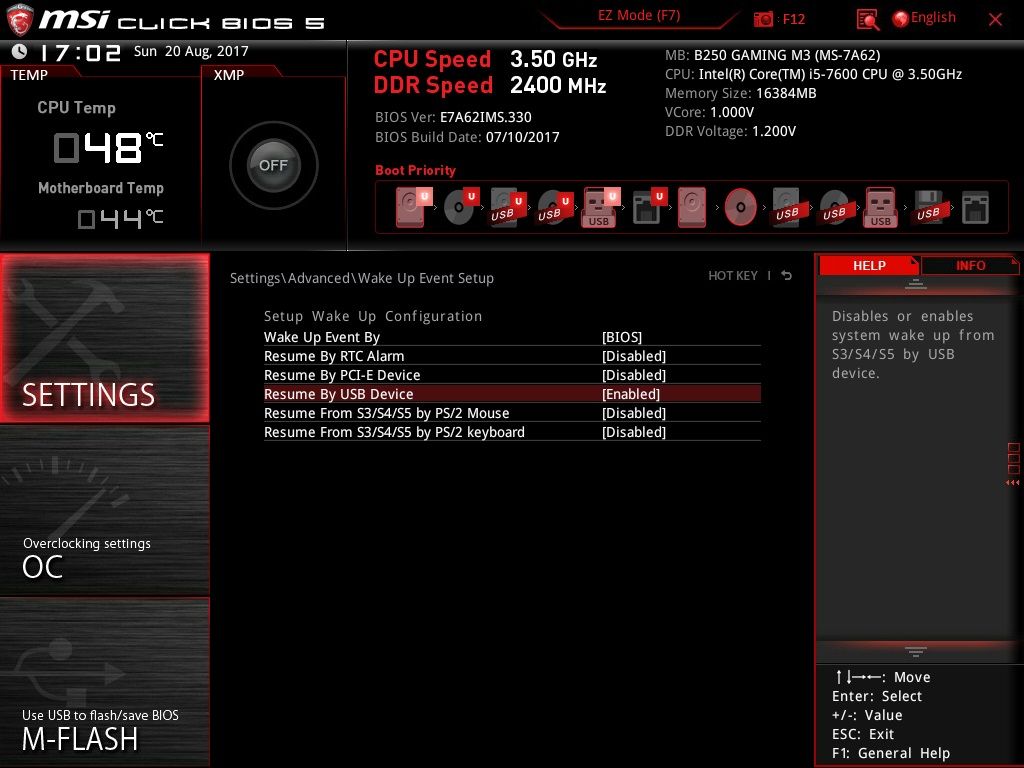Screen dimensions: 1024x768
Task: Toggle the XMP OFF round button
Action: [274, 165]
